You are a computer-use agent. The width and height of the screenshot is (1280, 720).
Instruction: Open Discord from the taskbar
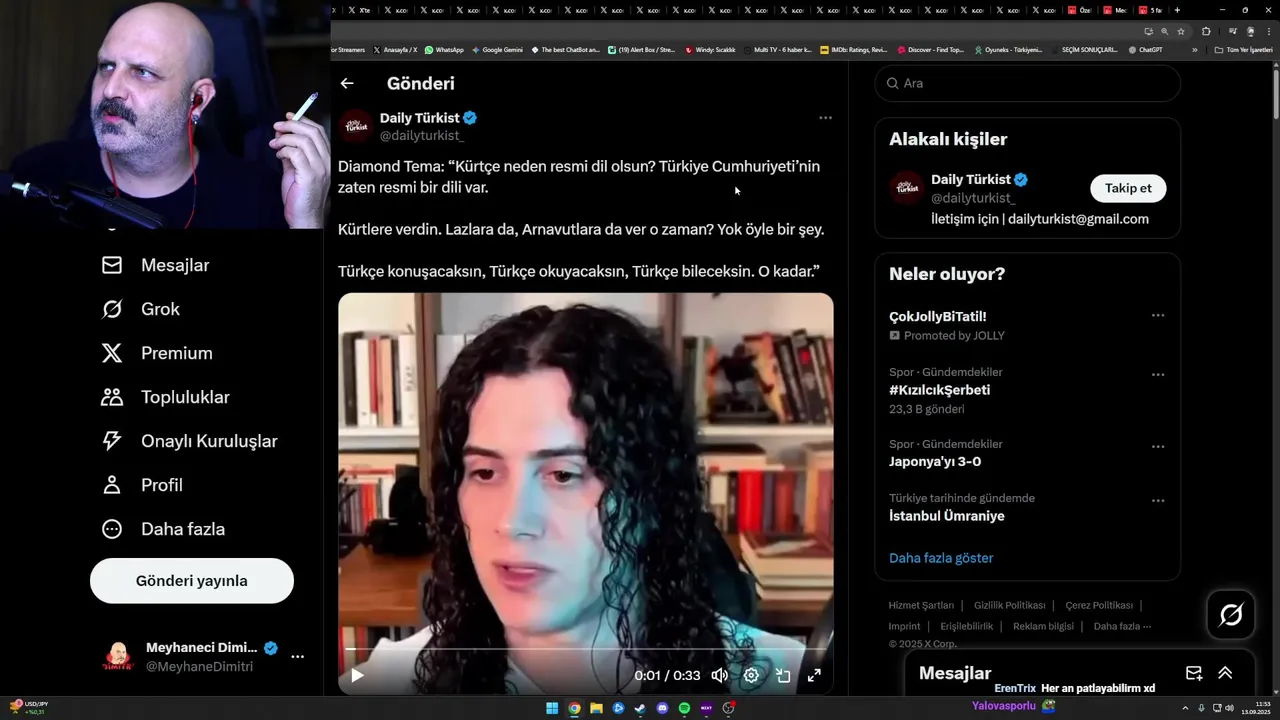(662, 708)
